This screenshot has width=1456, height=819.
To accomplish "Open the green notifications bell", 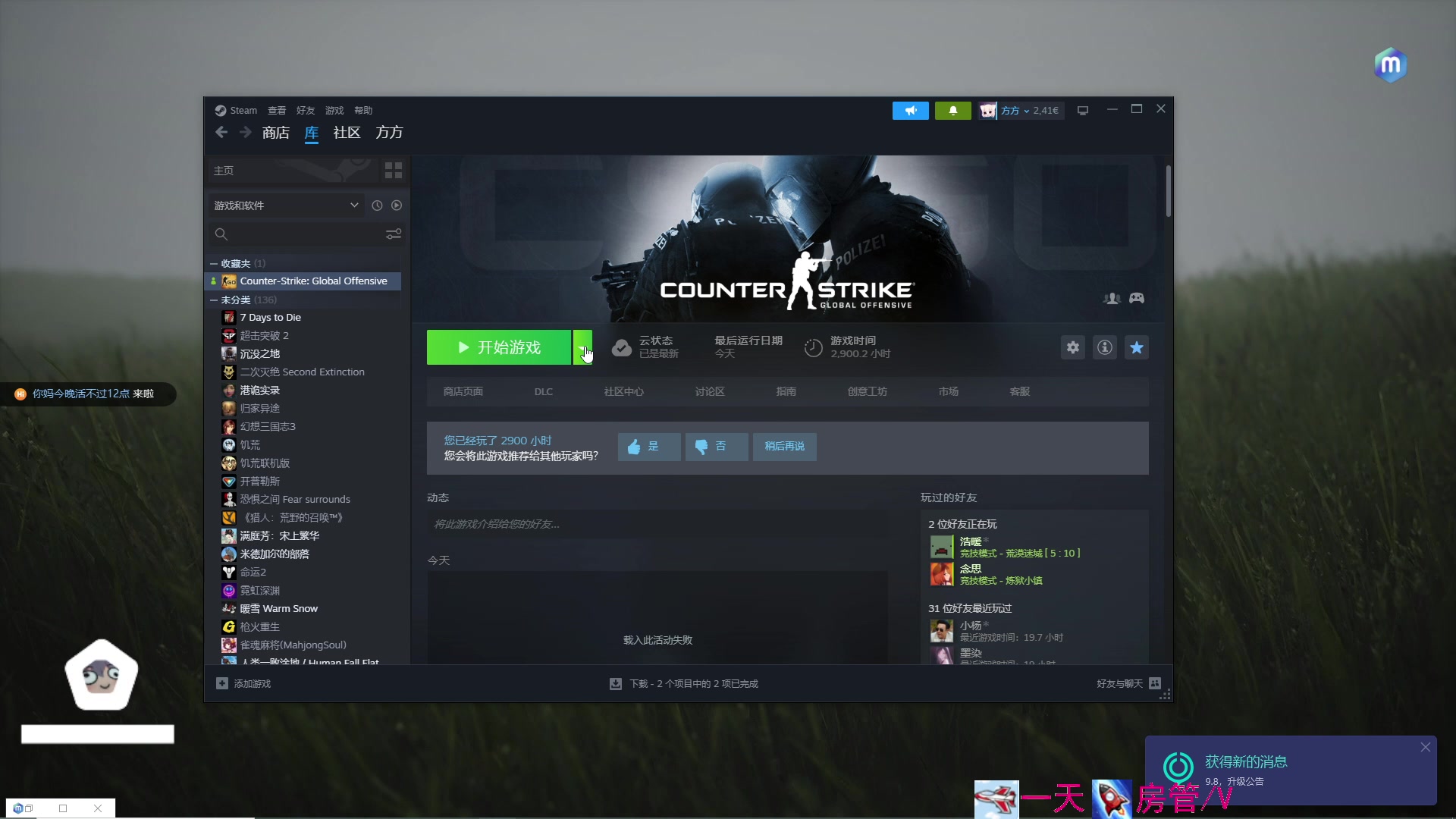I will point(952,111).
